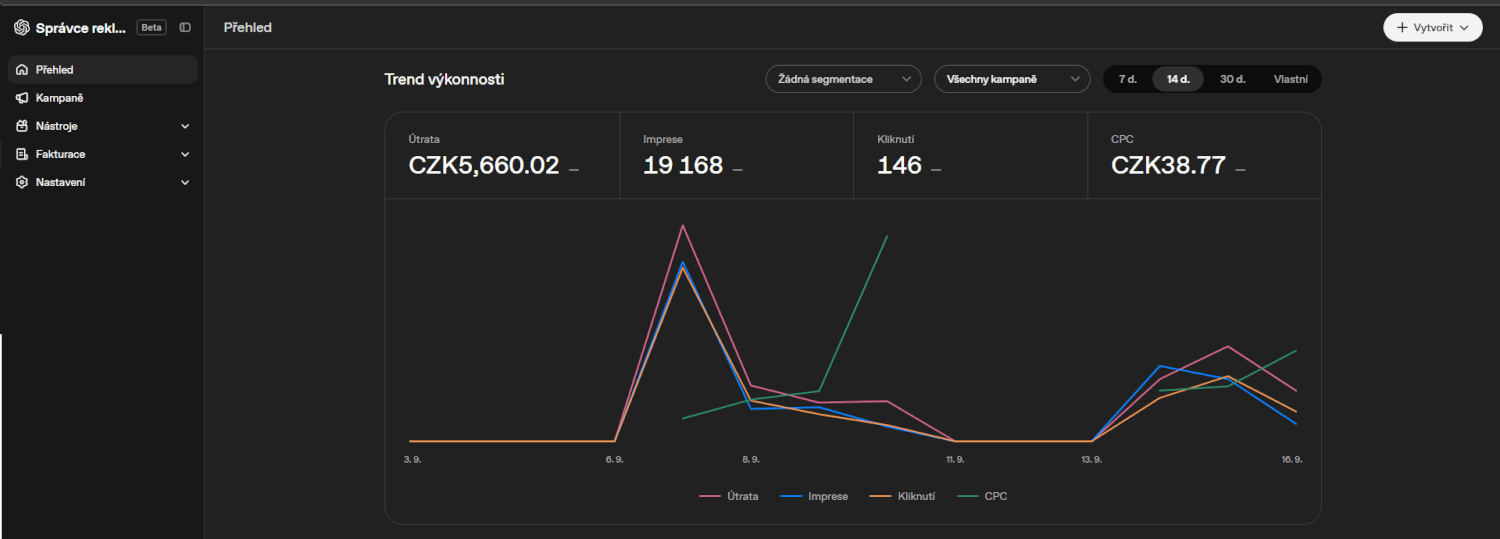Expand the Nastavení section chevron
This screenshot has height=539, width=1500.
[x=185, y=182]
